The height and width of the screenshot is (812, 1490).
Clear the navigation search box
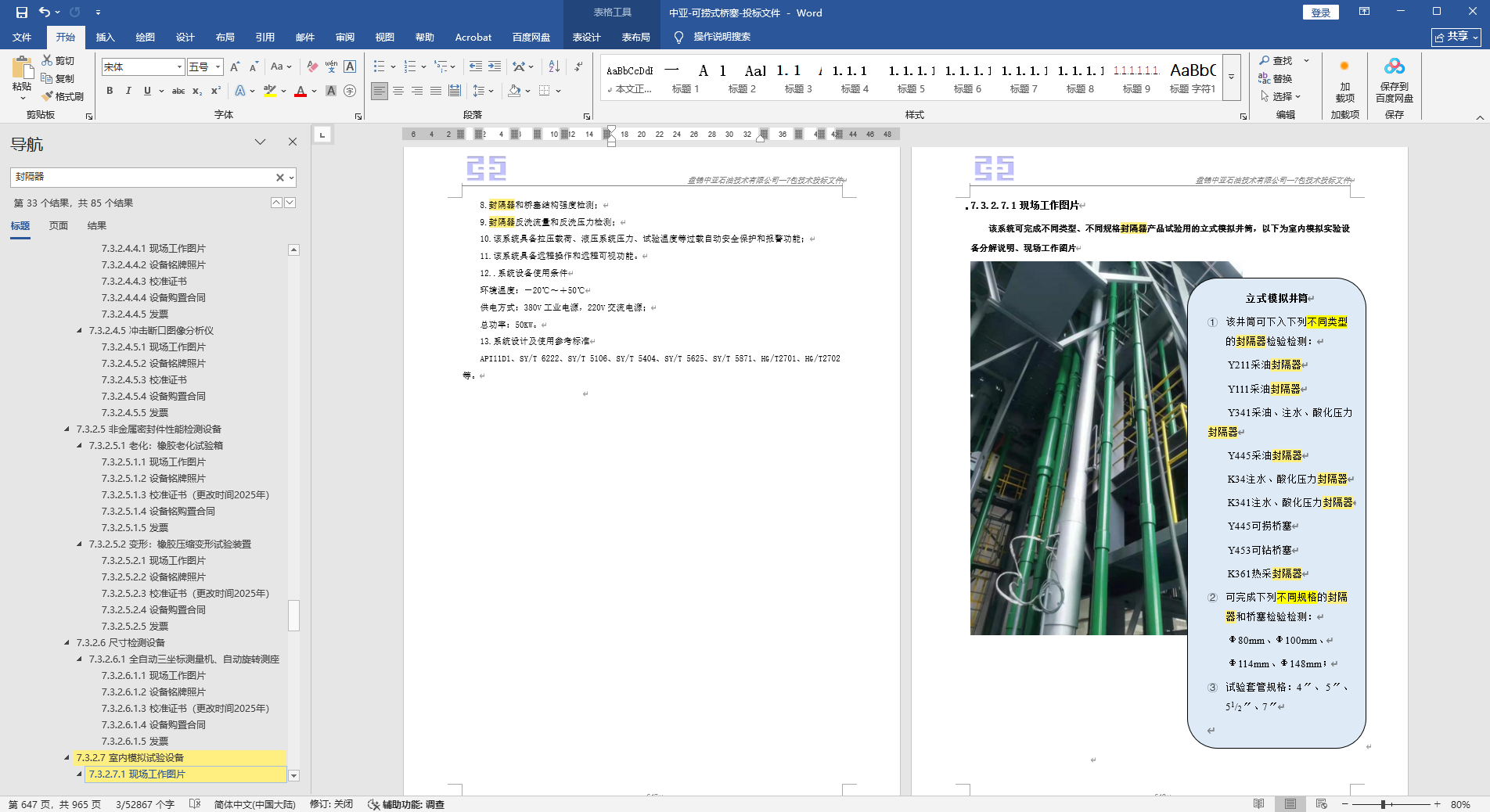coord(279,178)
